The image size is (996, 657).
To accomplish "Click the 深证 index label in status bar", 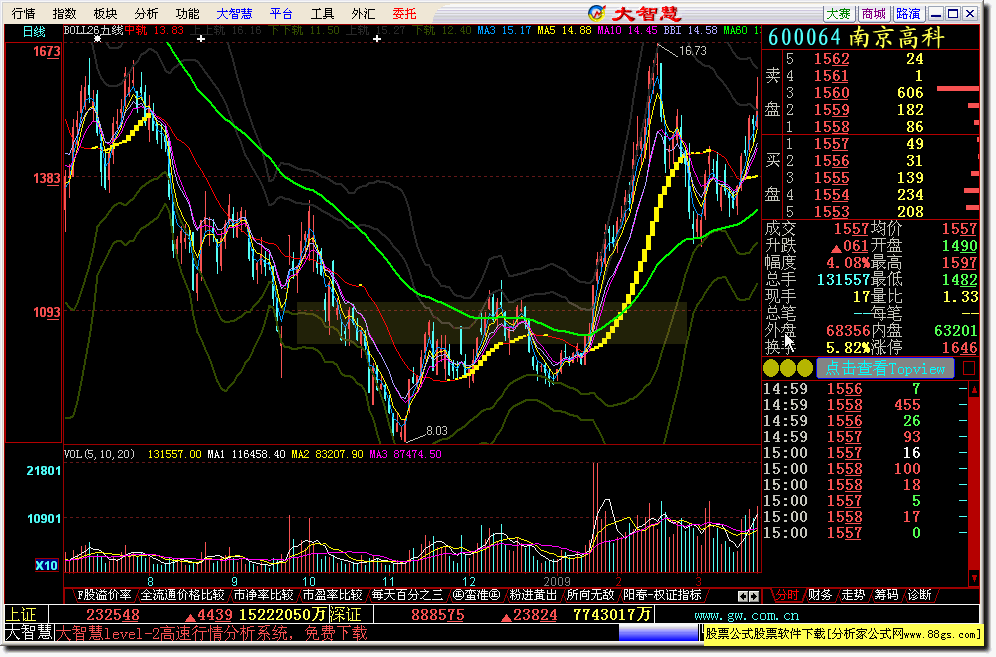I will tap(346, 614).
